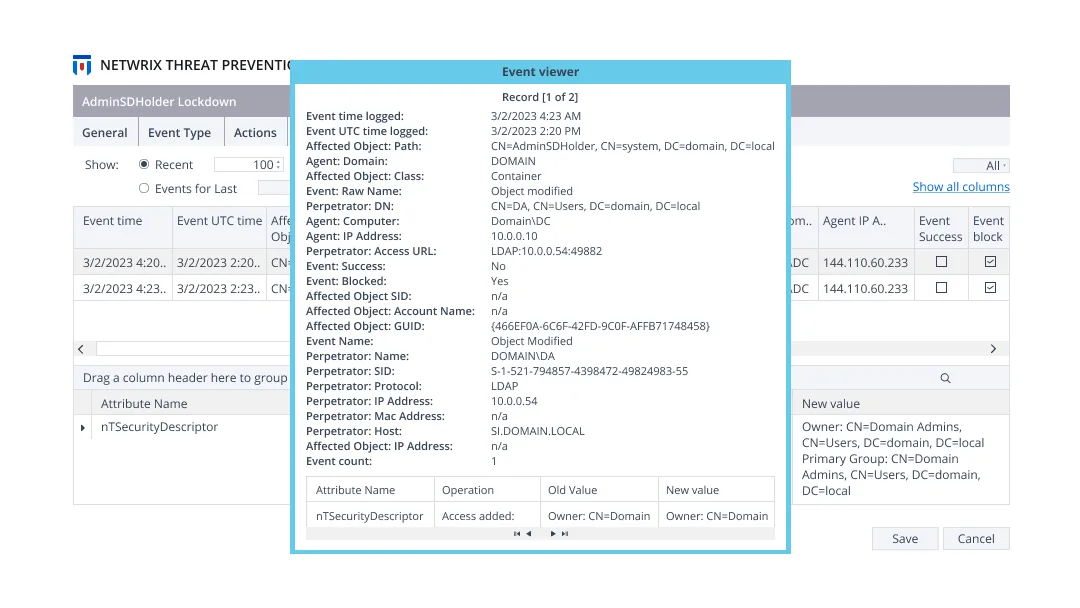Go to first record in Event viewer
Screen dimensions: 1080x608
[517, 534]
